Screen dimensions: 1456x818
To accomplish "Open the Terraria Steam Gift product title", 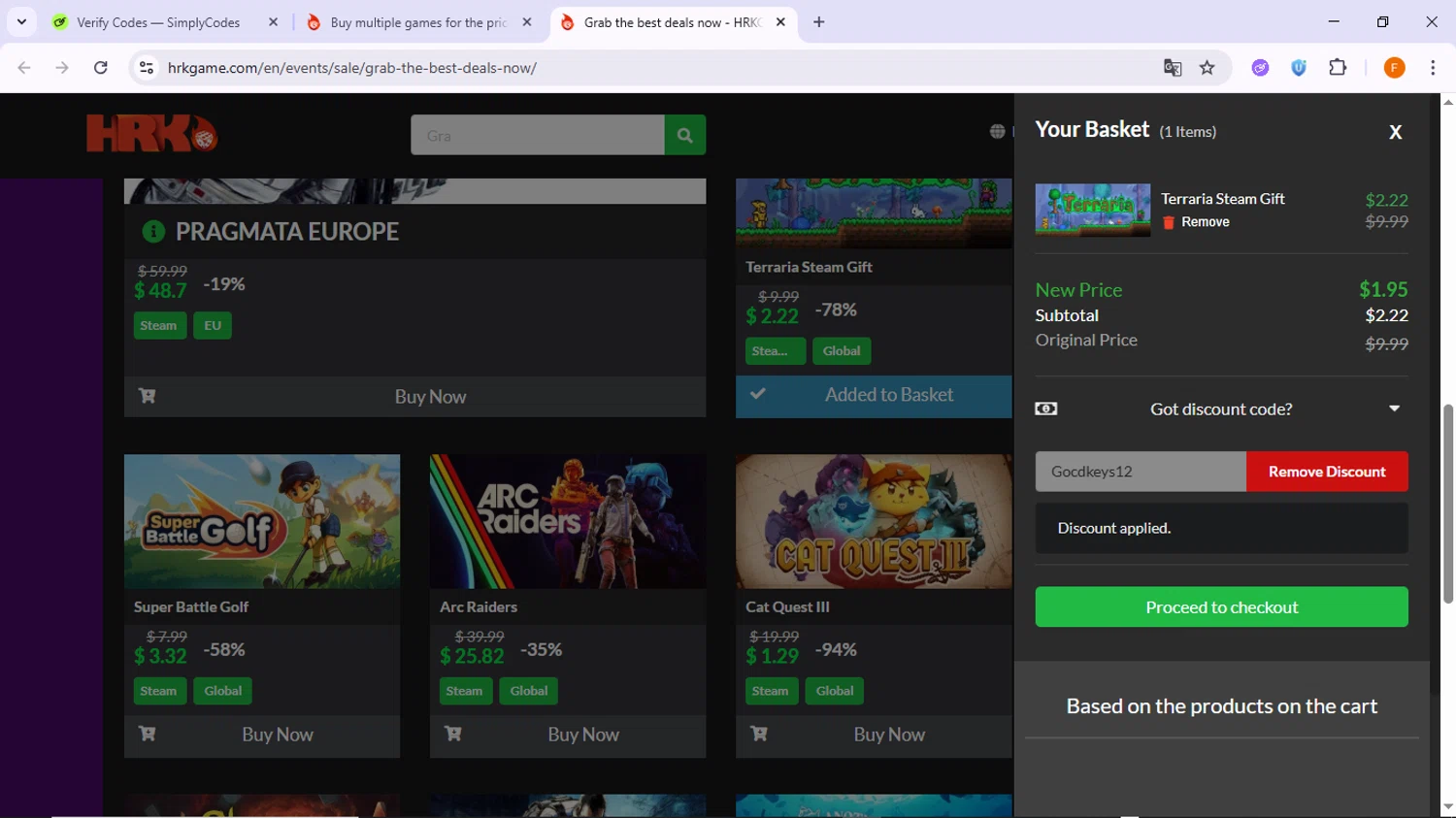I will 809,267.
